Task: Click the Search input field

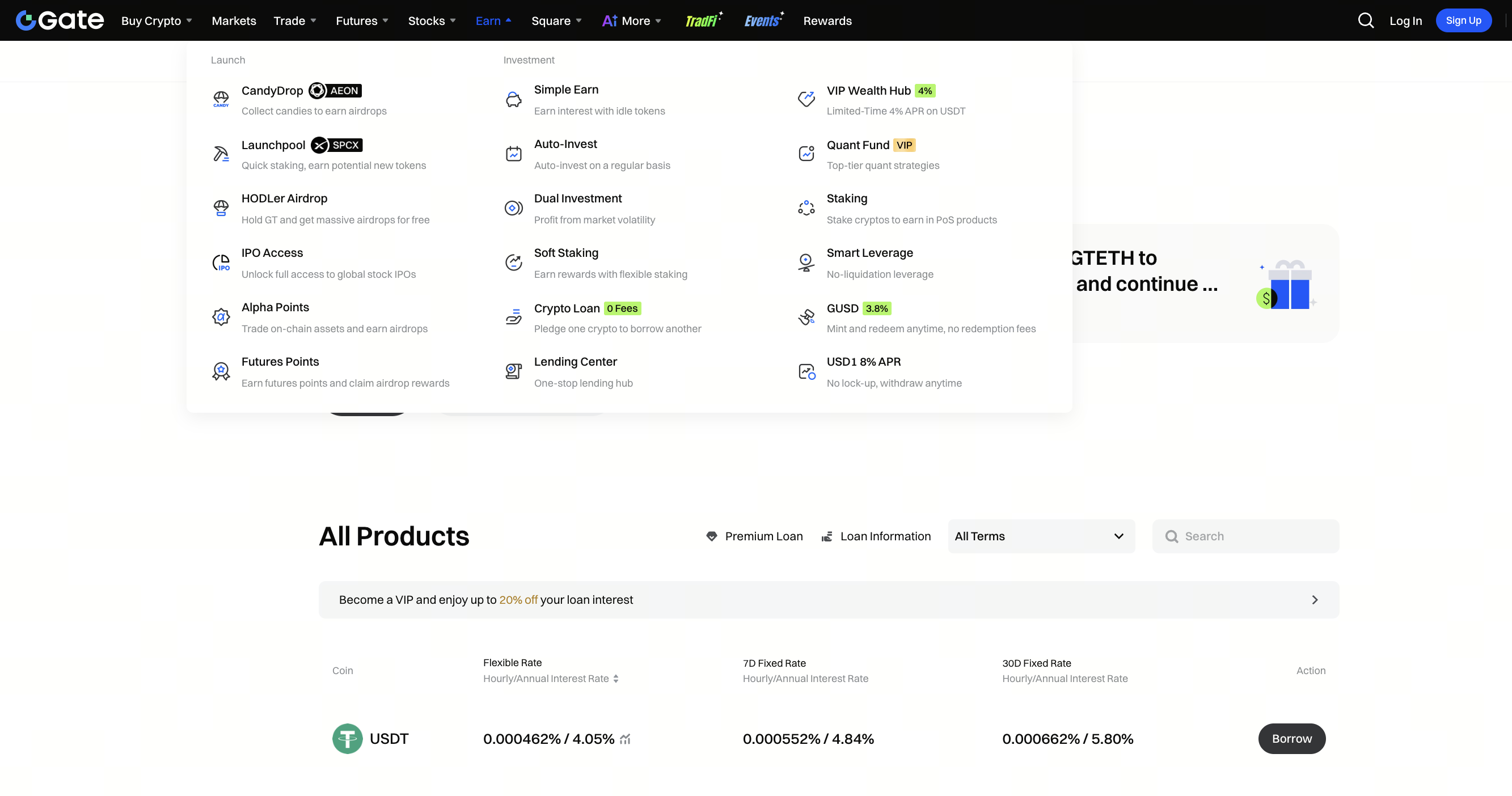Action: pyautogui.click(x=1245, y=536)
